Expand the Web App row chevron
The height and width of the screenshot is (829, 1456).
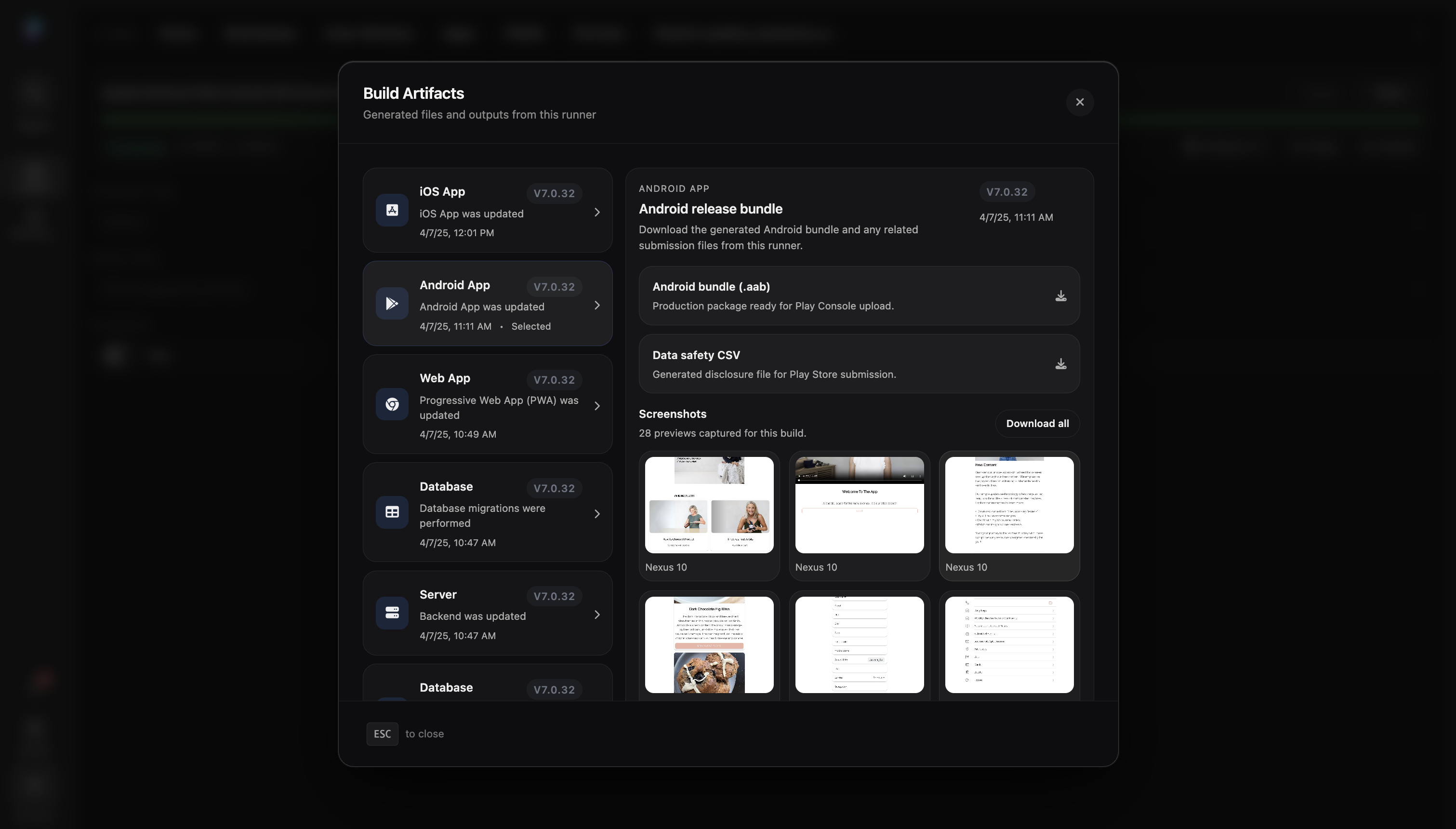coord(597,406)
